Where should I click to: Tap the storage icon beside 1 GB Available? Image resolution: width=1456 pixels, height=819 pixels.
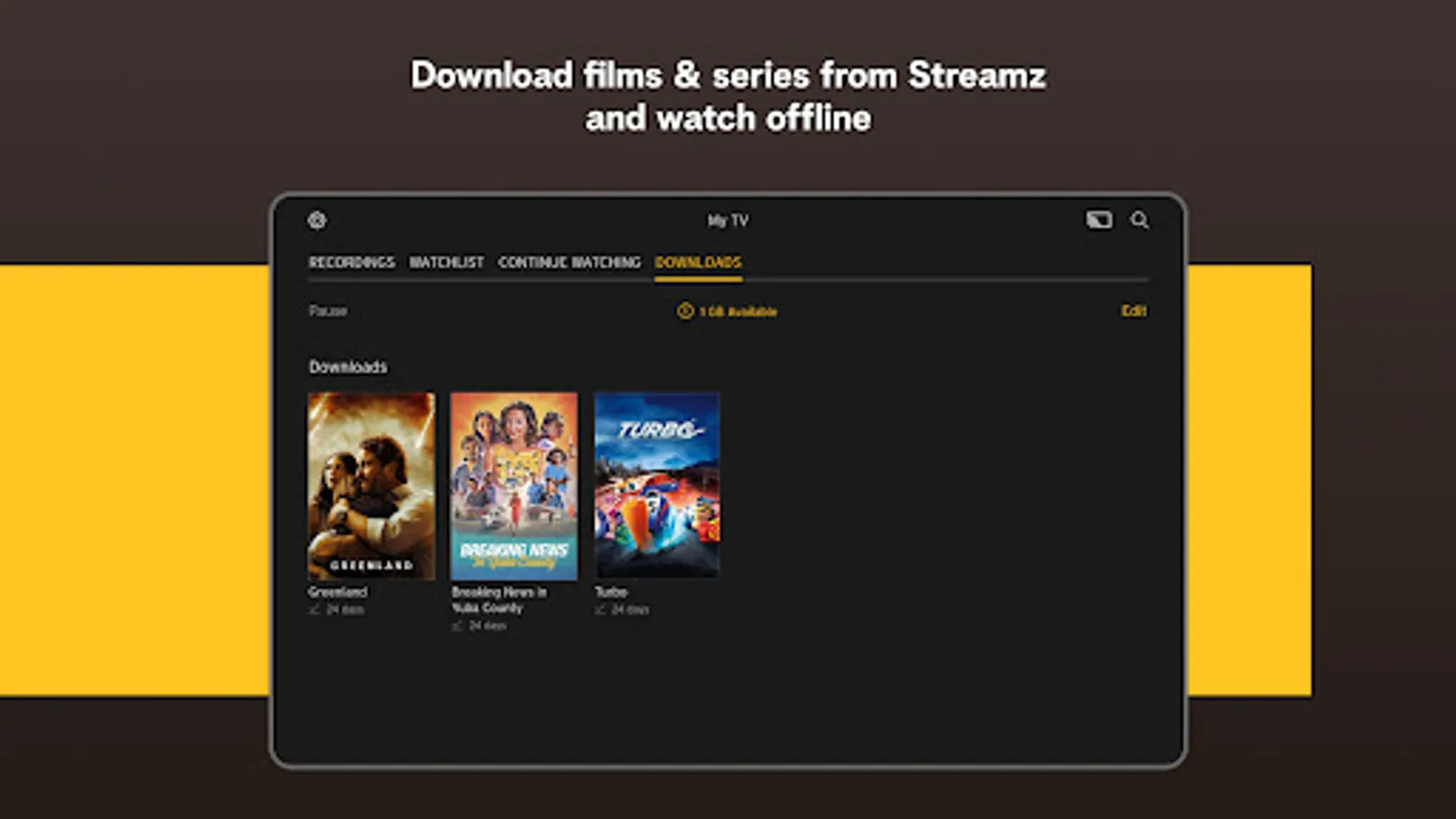pyautogui.click(x=685, y=311)
